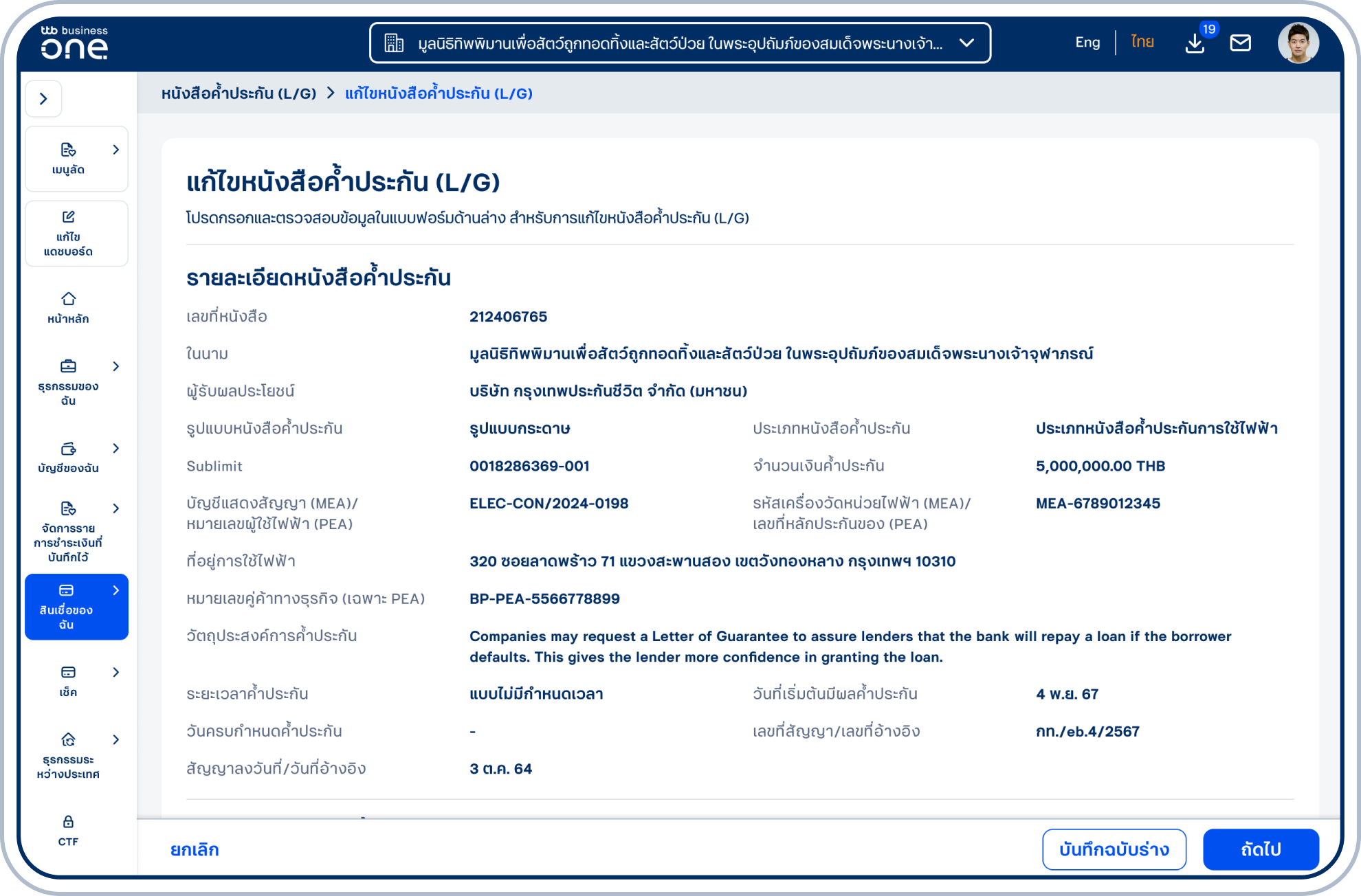Open บัญชีของฉัน wallet icon

click(x=68, y=449)
